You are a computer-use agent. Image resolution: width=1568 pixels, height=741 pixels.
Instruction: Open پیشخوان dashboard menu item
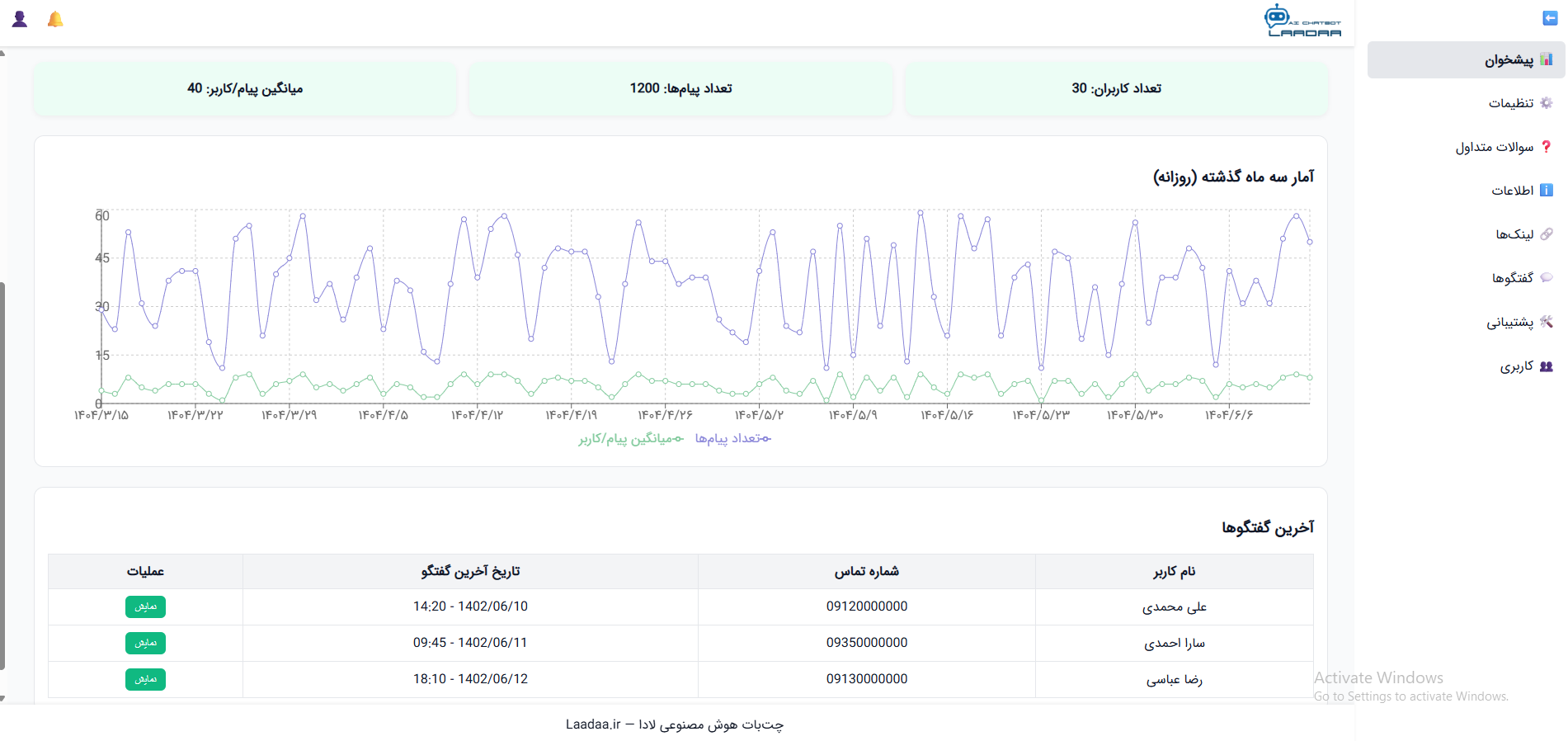(x=1509, y=60)
